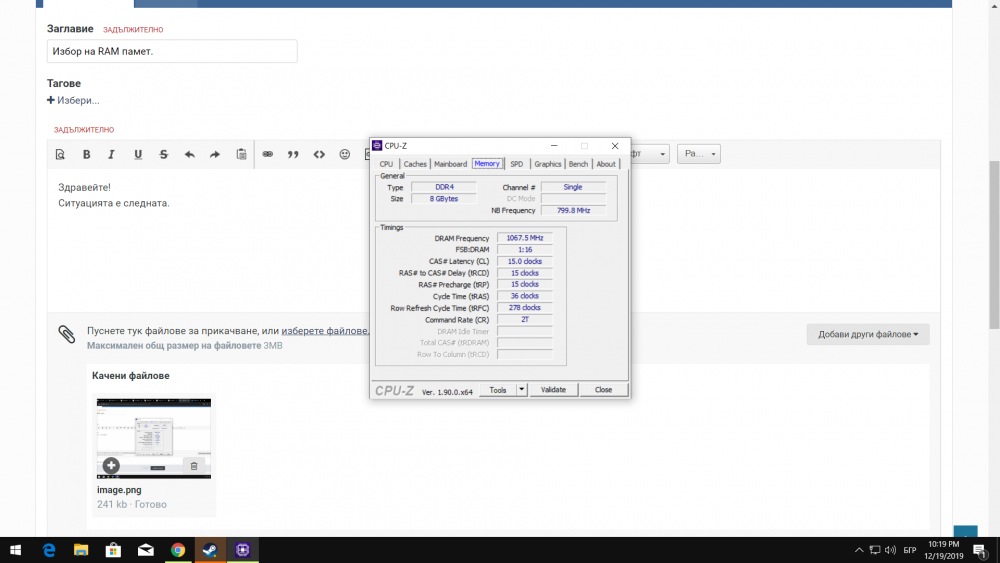This screenshot has width=1000, height=563.
Task: Click the Channel # value Single
Action: point(573,187)
